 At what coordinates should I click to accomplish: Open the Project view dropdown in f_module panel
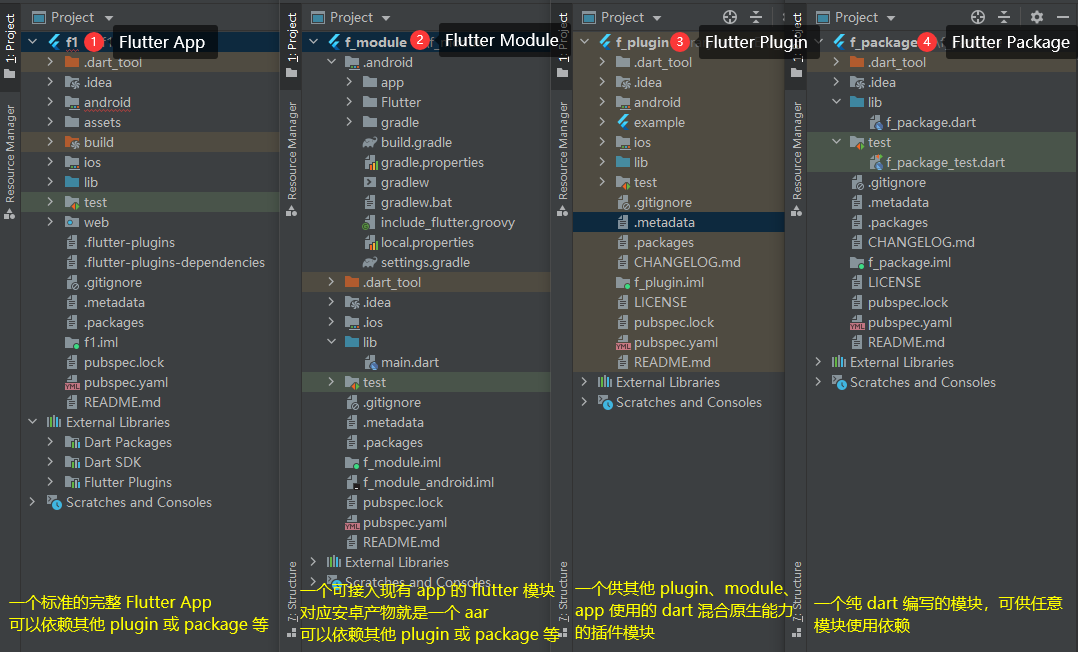pos(386,18)
